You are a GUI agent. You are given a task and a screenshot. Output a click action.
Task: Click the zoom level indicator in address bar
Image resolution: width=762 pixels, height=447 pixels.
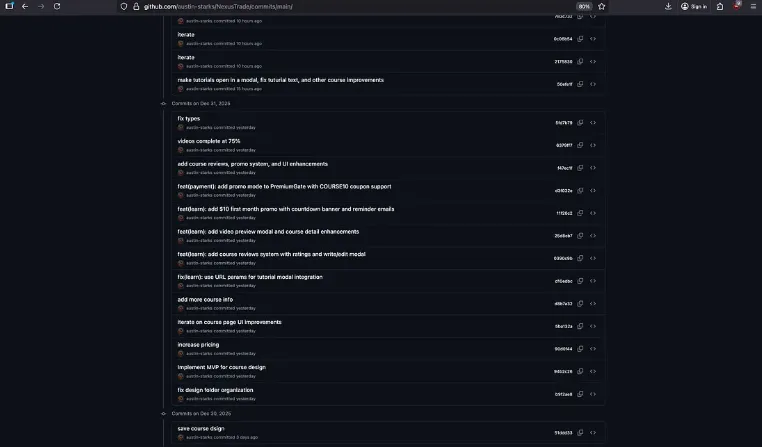pos(584,6)
